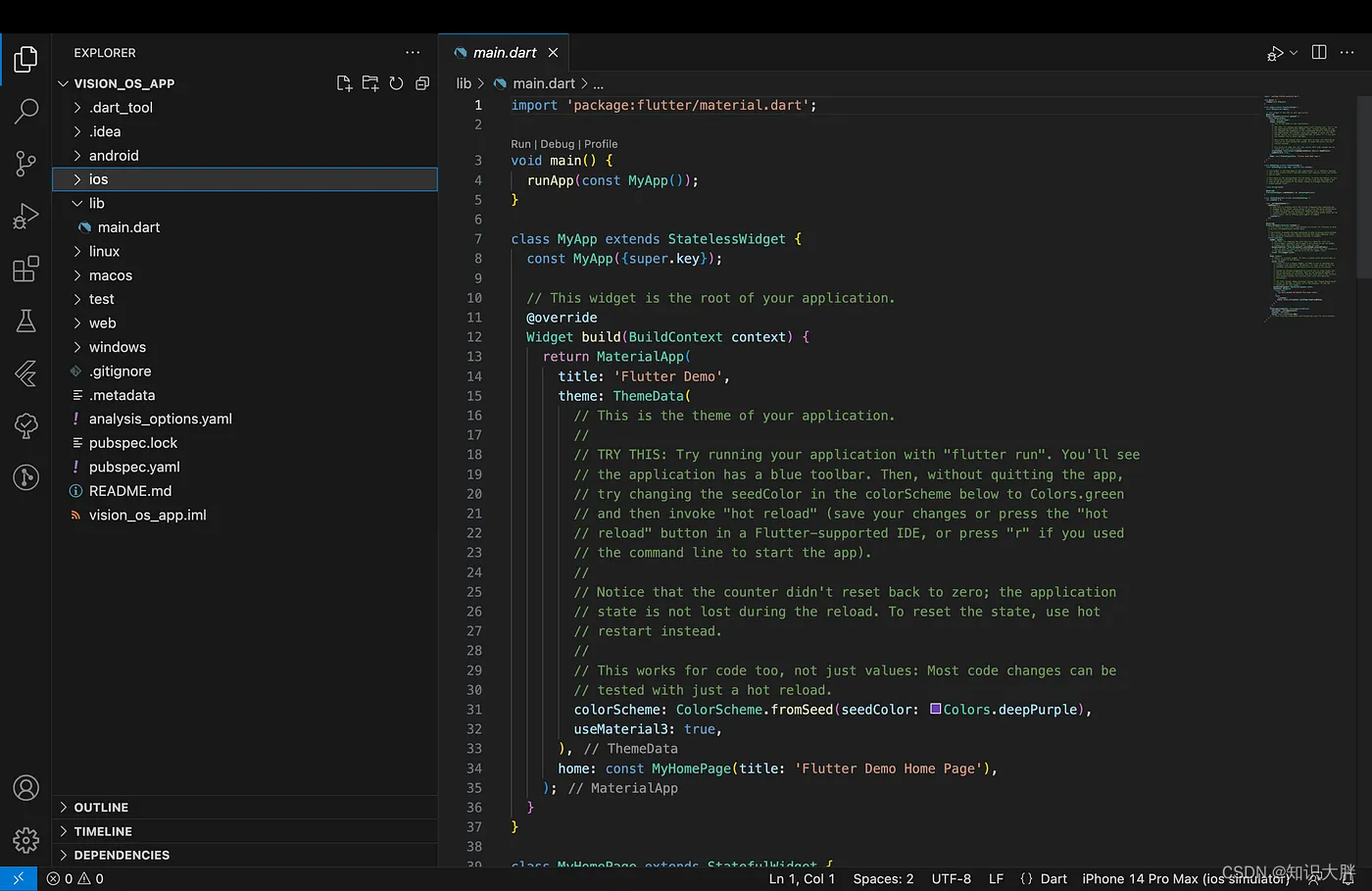Open pubspec.yaml file
Screen dimensions: 1372x891
point(245,467)
